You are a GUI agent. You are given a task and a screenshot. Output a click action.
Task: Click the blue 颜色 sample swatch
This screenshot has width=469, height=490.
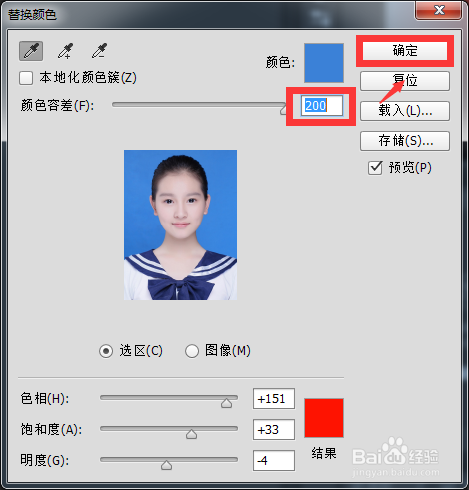(x=324, y=63)
